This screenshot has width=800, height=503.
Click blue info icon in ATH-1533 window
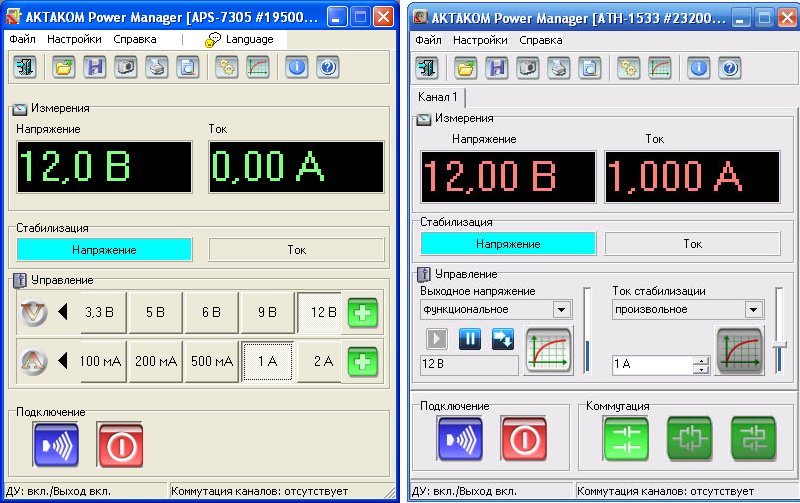(x=698, y=68)
